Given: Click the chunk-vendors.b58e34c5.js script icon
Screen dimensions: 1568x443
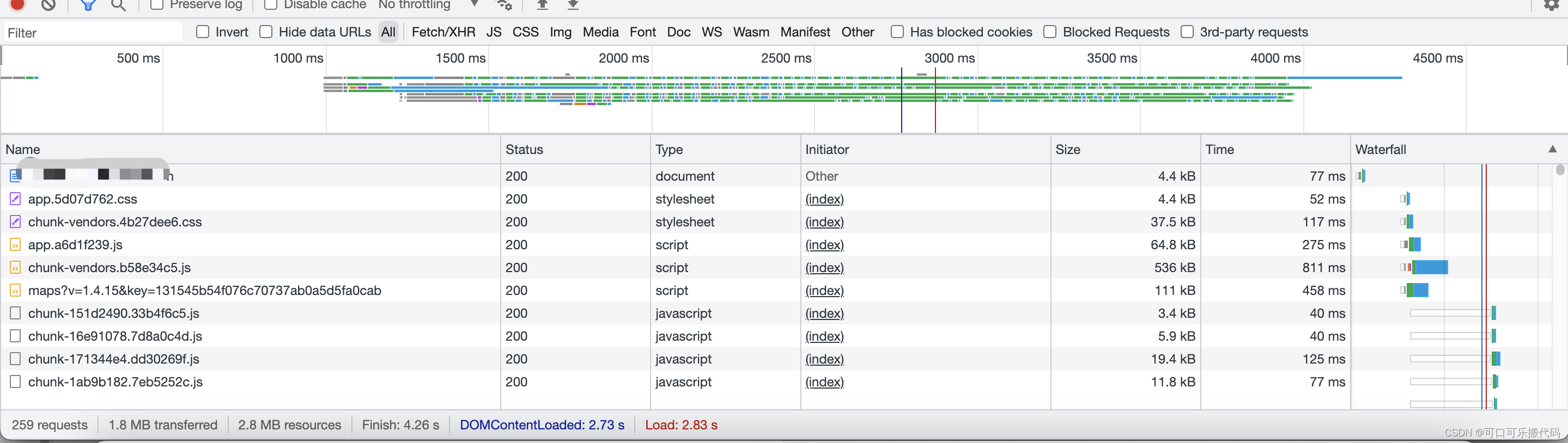Looking at the screenshot, I should (x=15, y=267).
